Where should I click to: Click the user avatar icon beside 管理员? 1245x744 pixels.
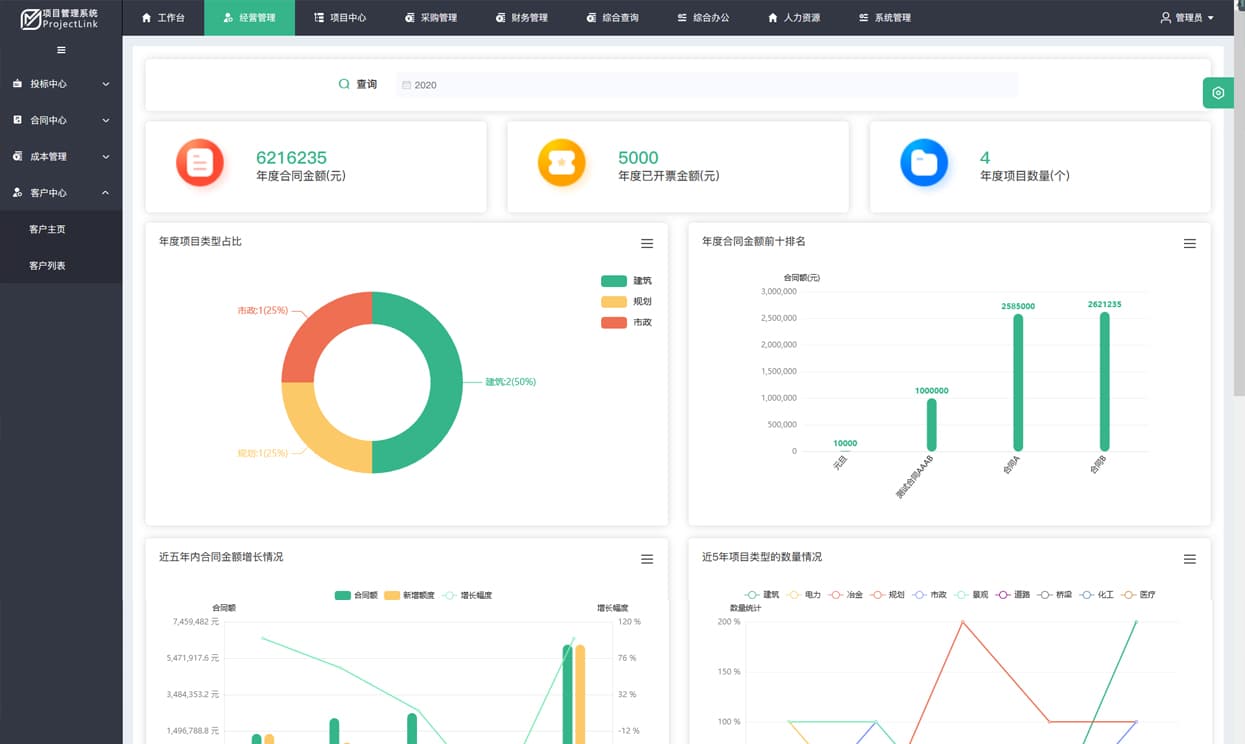click(1166, 18)
